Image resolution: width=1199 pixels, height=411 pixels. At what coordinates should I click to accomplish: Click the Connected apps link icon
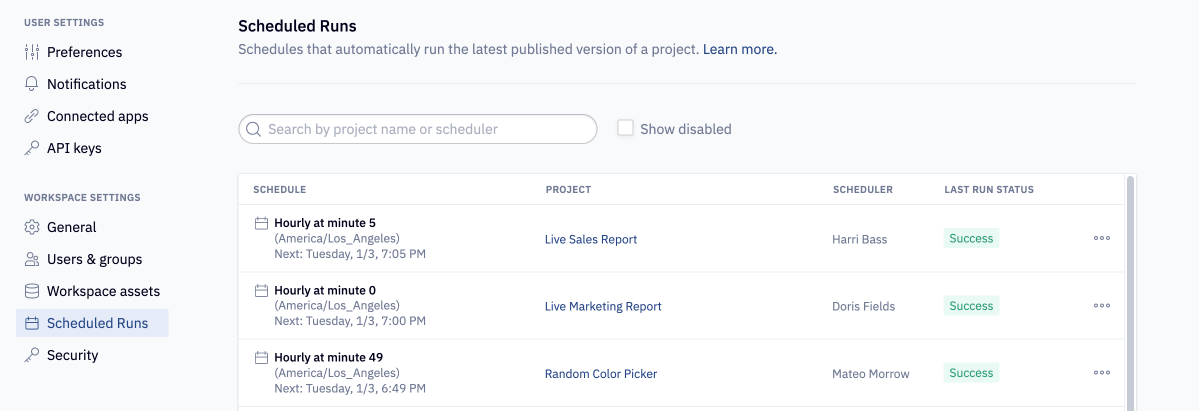(x=31, y=116)
